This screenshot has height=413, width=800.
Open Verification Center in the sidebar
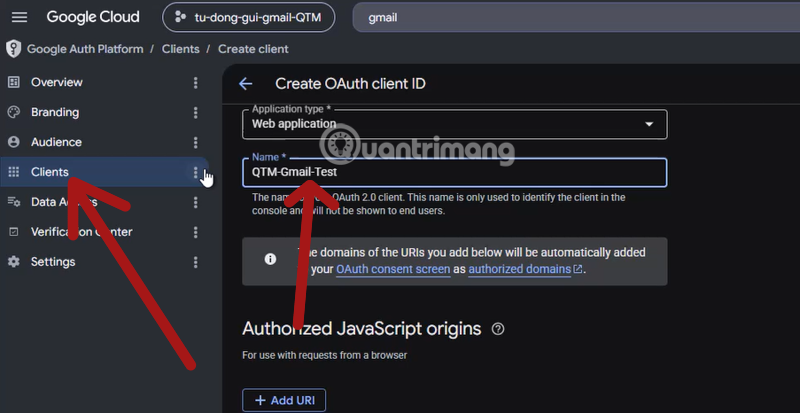[x=104, y=232]
